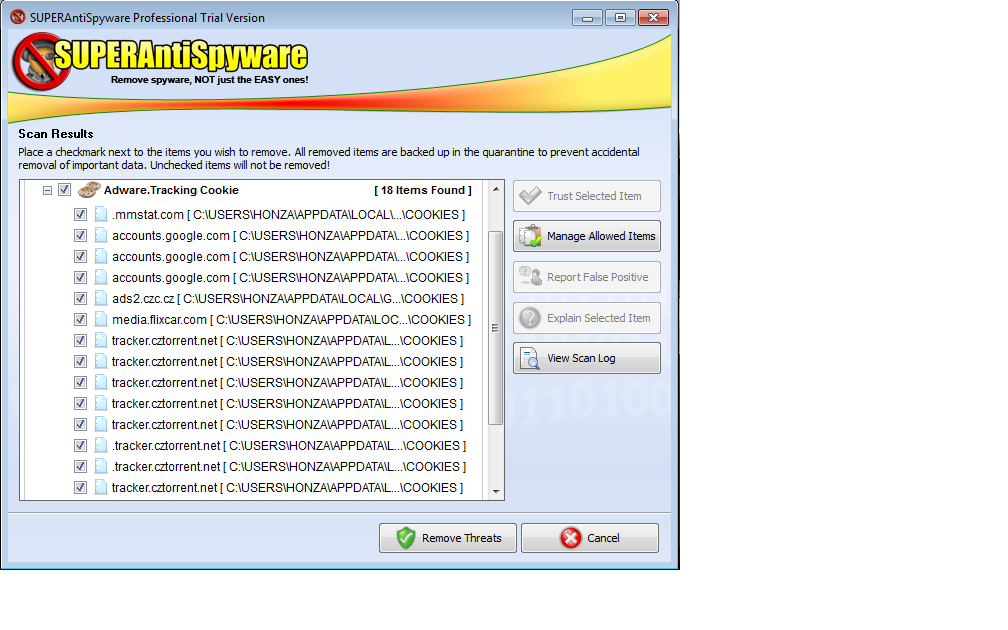Click the green shield icon on Remove Threats

tap(406, 538)
